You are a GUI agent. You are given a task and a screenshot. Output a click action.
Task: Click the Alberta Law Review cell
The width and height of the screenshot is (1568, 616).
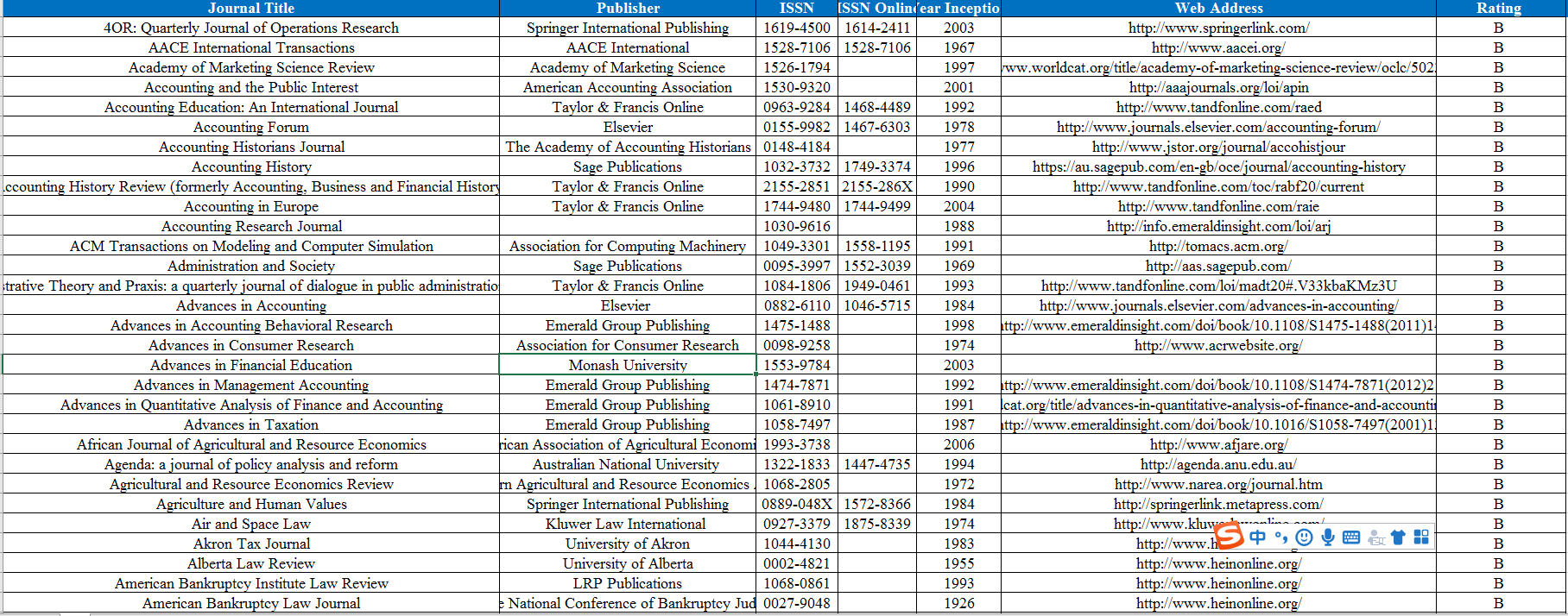tap(251, 563)
